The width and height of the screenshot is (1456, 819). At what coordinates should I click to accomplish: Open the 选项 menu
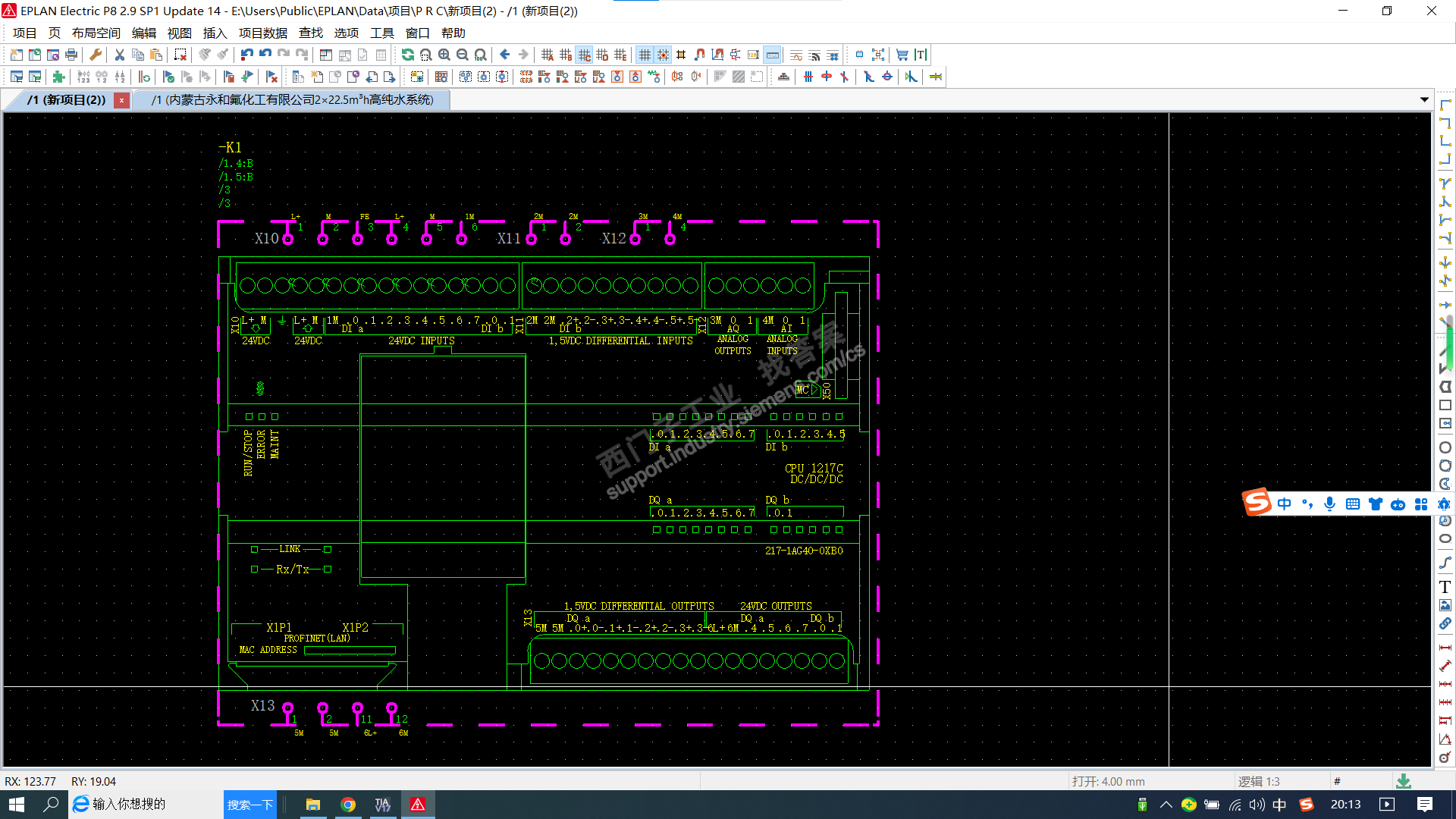point(346,33)
